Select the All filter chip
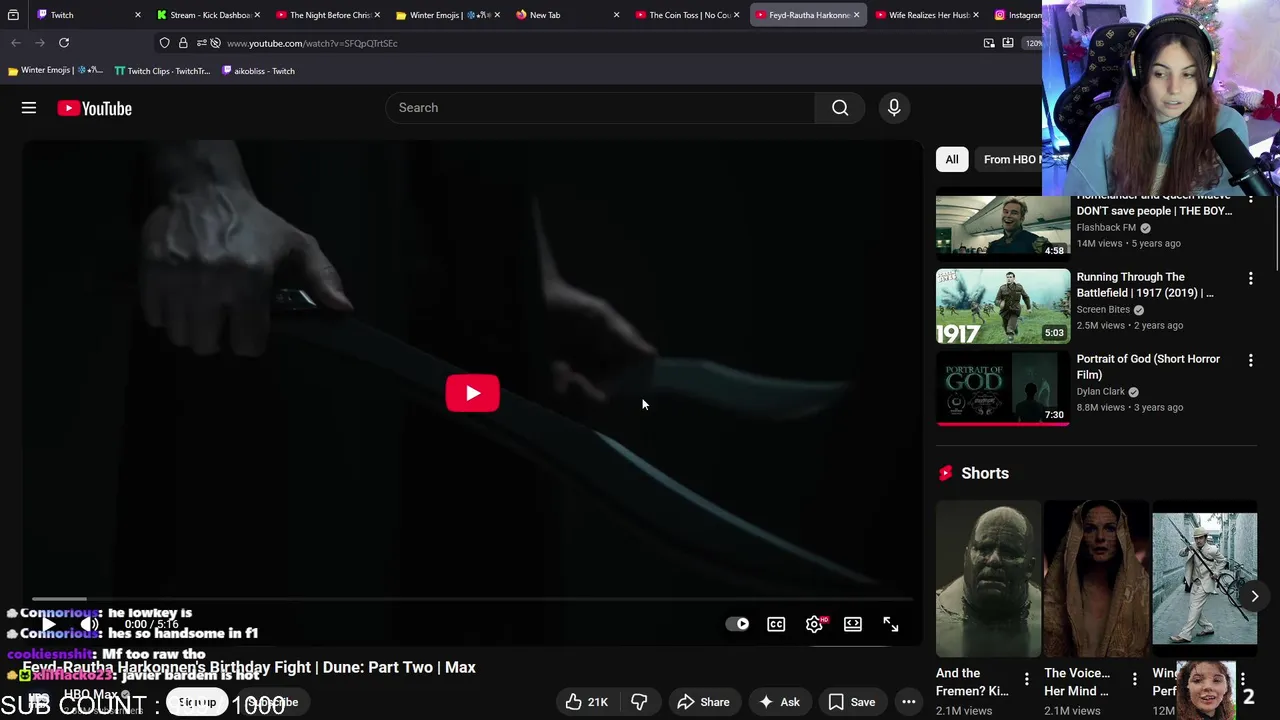This screenshot has height=720, width=1280. [x=952, y=159]
